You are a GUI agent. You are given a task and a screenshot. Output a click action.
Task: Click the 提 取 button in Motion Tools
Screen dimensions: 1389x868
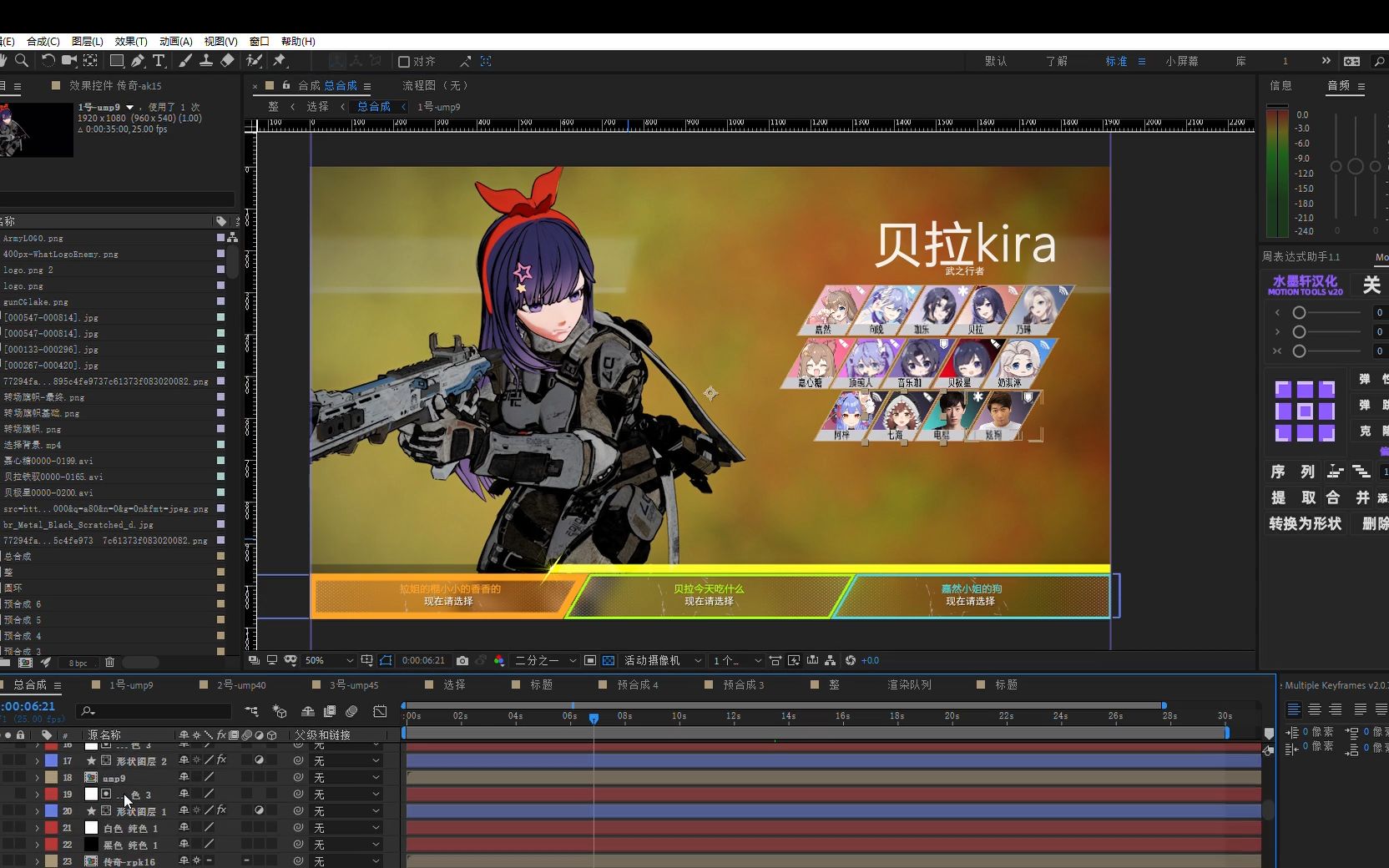click(1292, 497)
